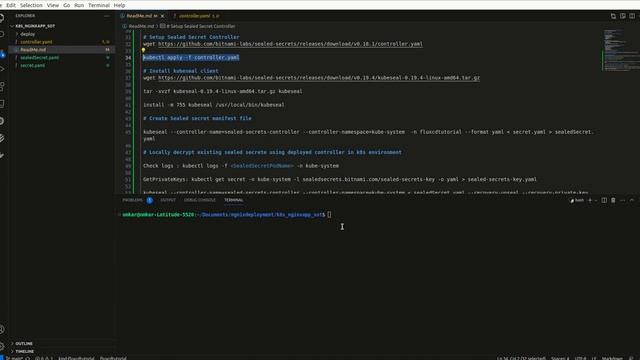The image size is (640, 360).
Task: Open the Debug Console panel tab
Action: pos(200,200)
